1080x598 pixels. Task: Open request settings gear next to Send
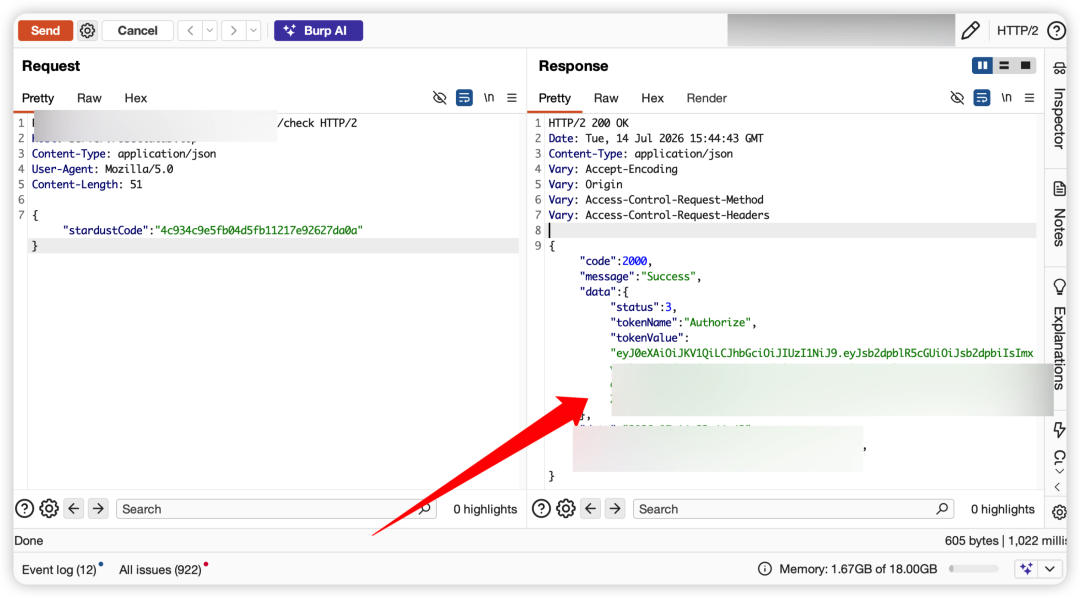pos(87,30)
